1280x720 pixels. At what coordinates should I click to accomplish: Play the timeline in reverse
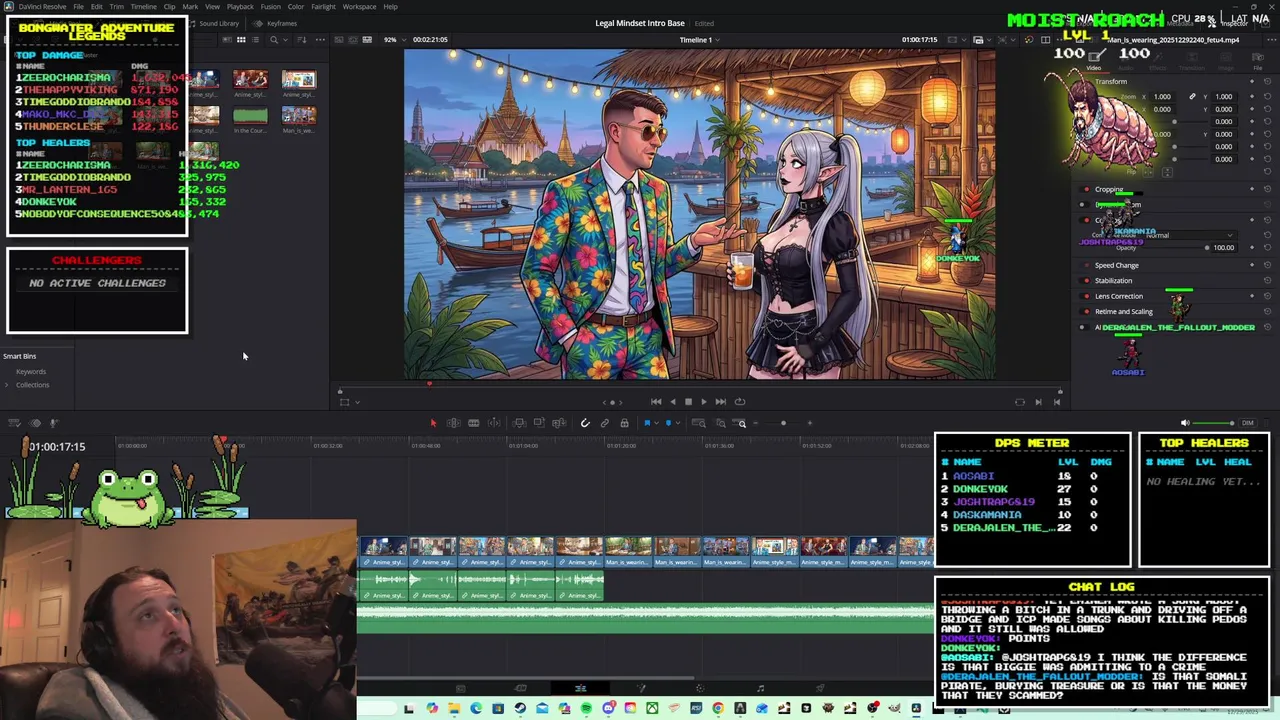click(672, 401)
